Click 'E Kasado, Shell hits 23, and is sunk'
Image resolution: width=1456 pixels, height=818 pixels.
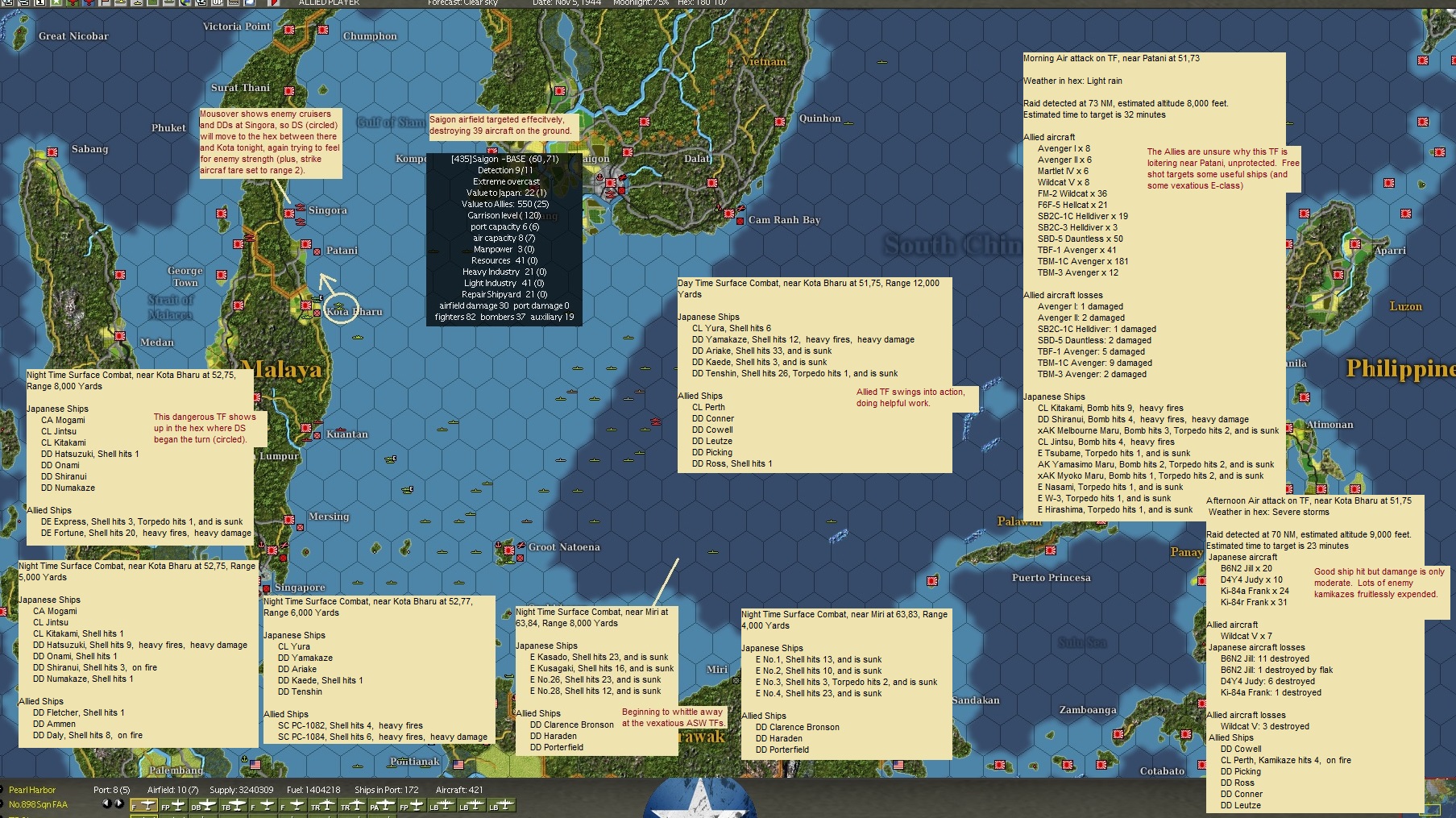[599, 657]
